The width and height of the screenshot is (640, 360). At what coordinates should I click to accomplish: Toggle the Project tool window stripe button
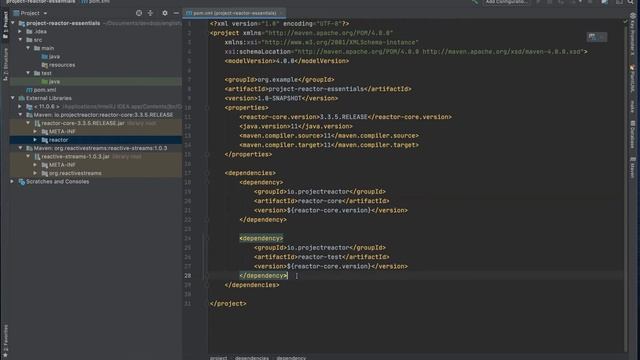coord(5,25)
